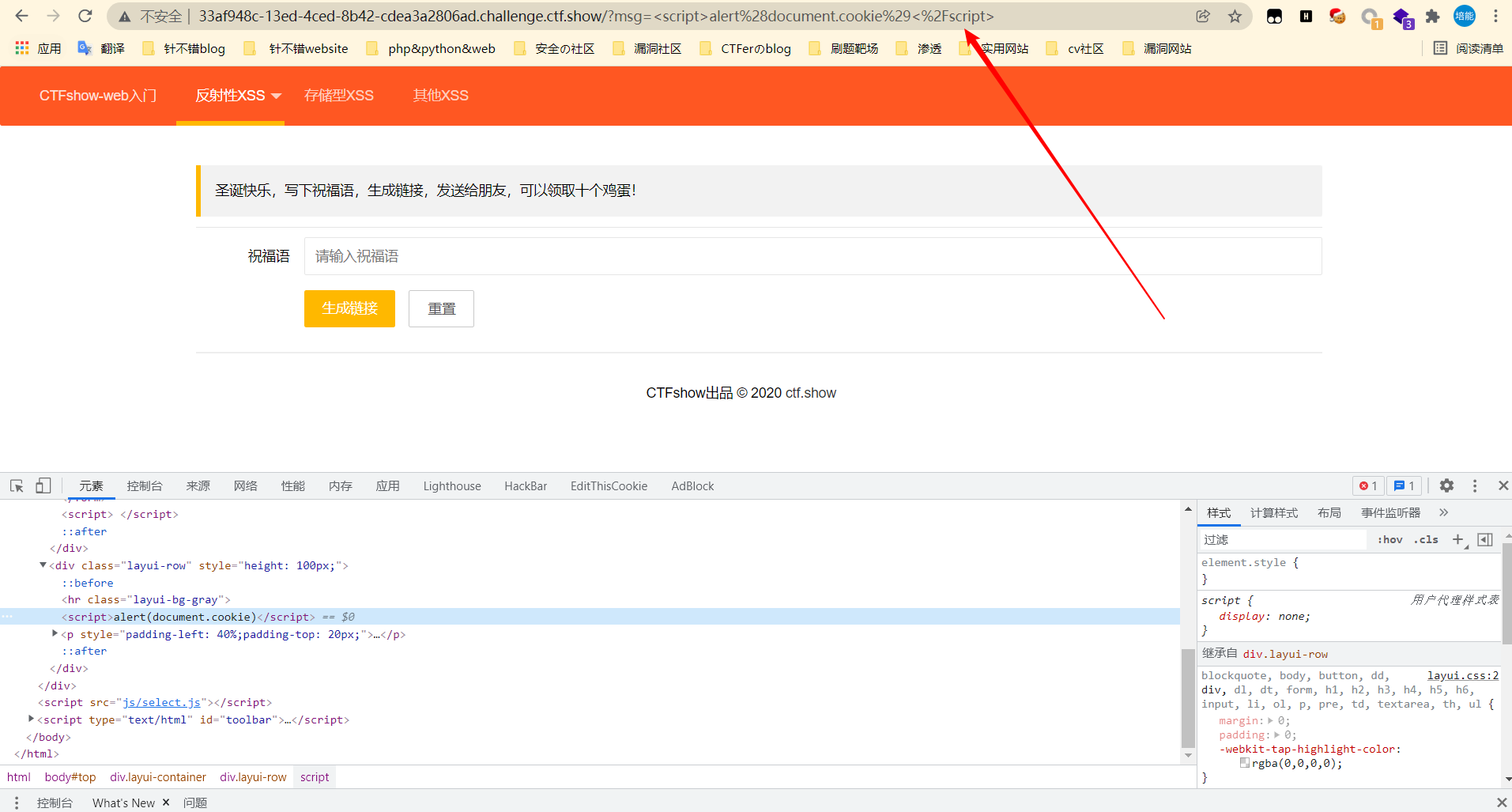Image resolution: width=1512 pixels, height=812 pixels.
Task: Focus the 请输入祝福语 input field
Action: click(813, 256)
